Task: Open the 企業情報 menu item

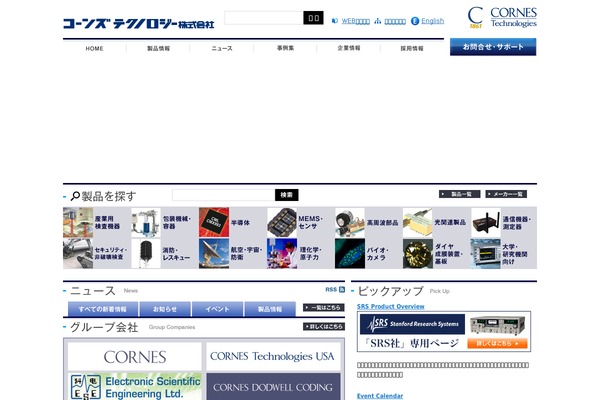Action: pyautogui.click(x=349, y=48)
